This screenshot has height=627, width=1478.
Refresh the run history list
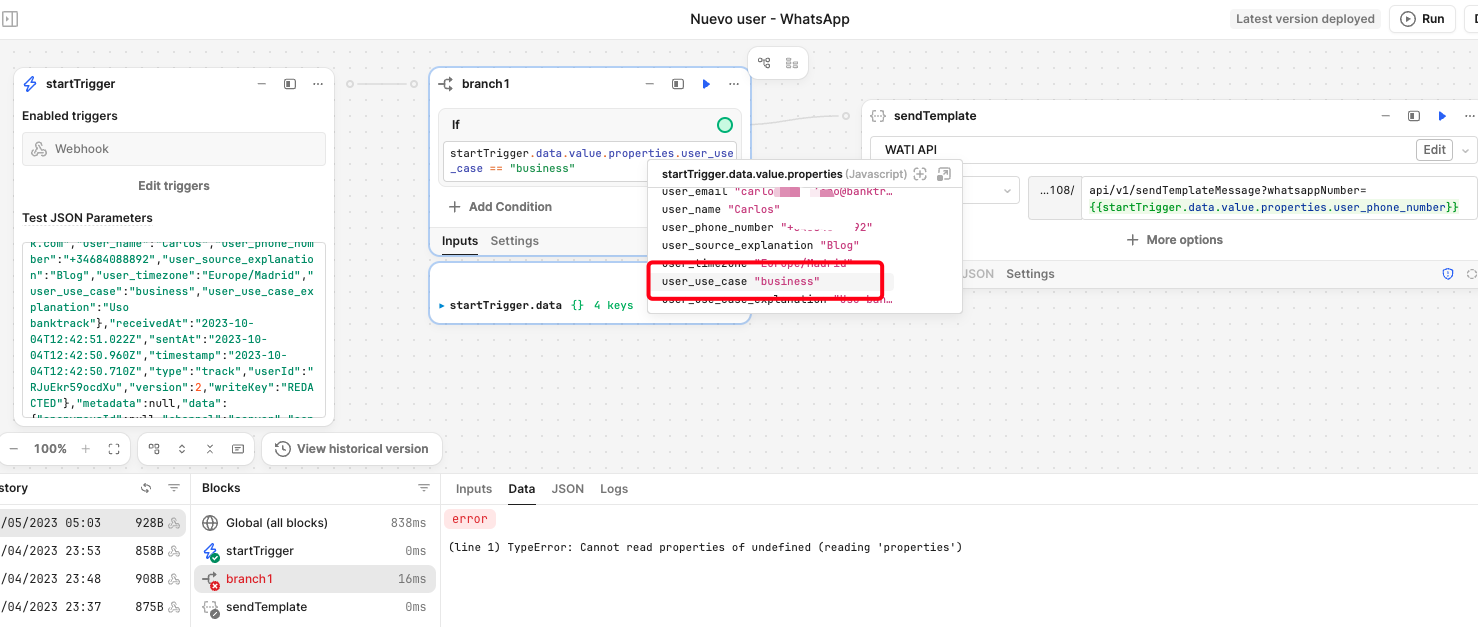pyautogui.click(x=146, y=488)
